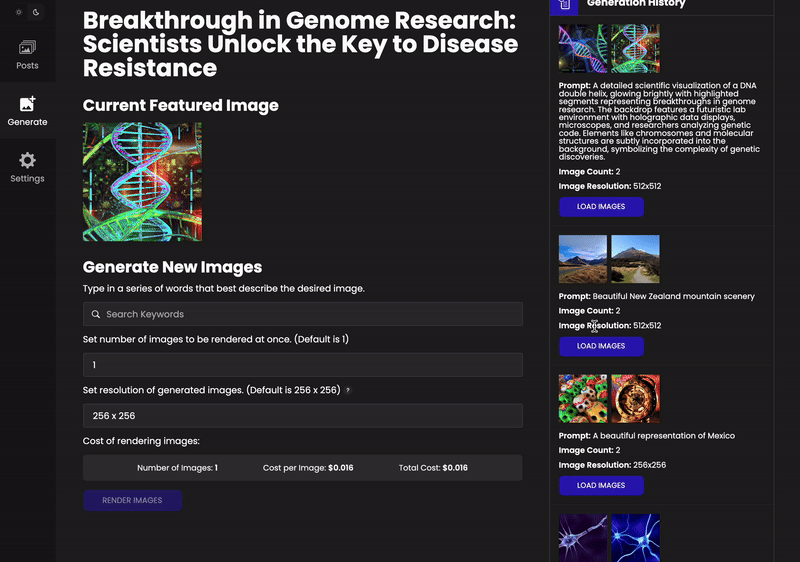Click the 'Beautiful New Zealand mountain scenery' prompt
The width and height of the screenshot is (800, 562).
tap(673, 296)
